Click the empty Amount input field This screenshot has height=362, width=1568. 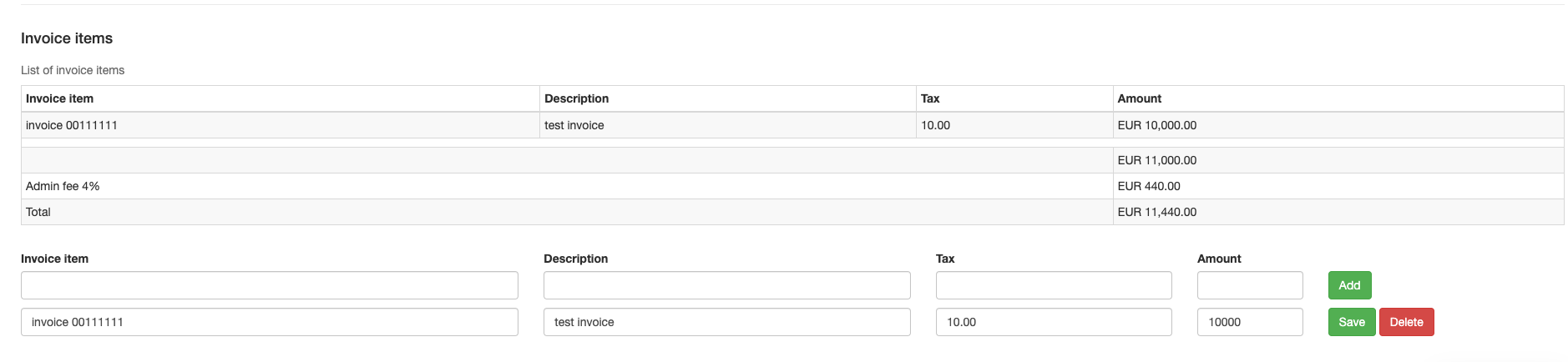tap(1249, 285)
